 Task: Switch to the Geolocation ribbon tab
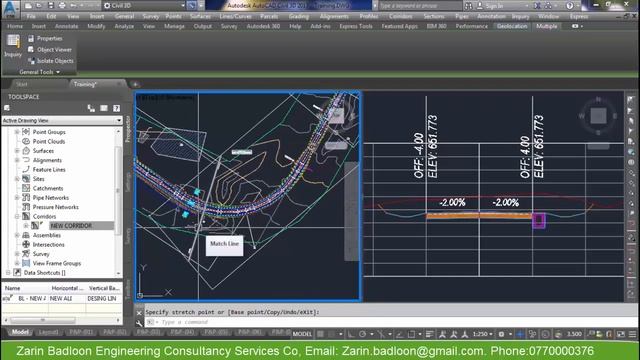(512, 26)
